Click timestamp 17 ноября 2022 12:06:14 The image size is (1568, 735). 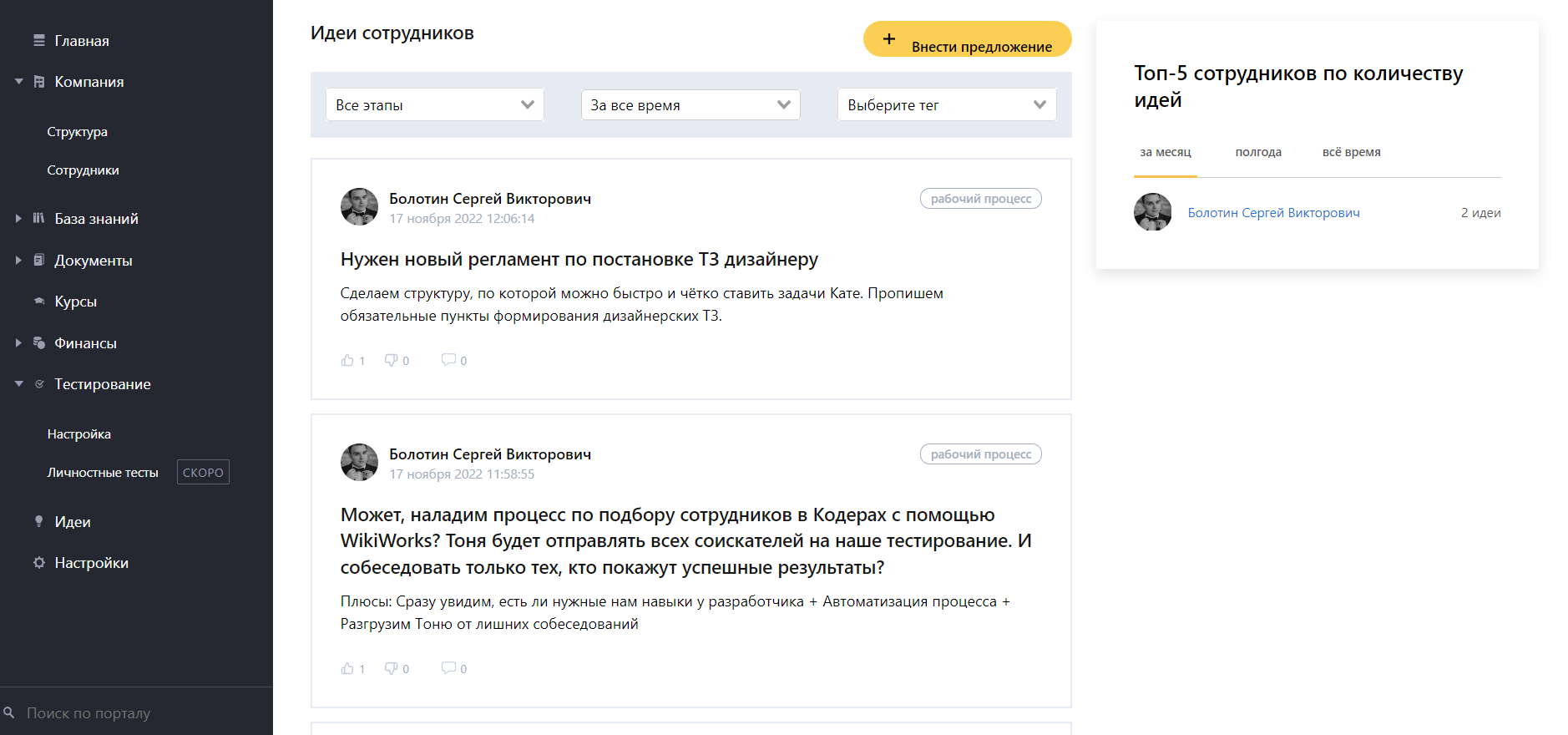tap(462, 219)
